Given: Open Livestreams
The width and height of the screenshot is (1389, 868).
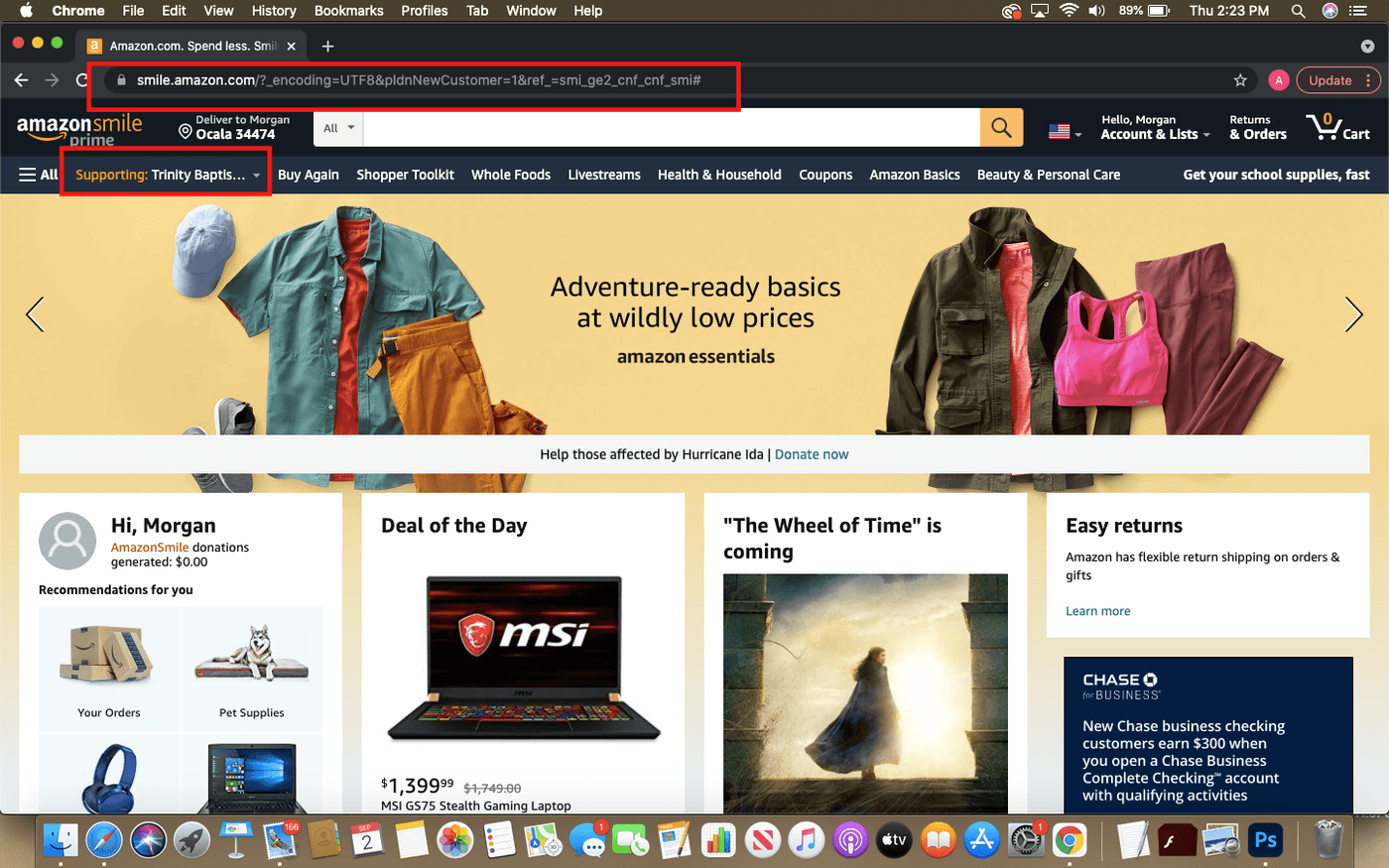Looking at the screenshot, I should [604, 175].
